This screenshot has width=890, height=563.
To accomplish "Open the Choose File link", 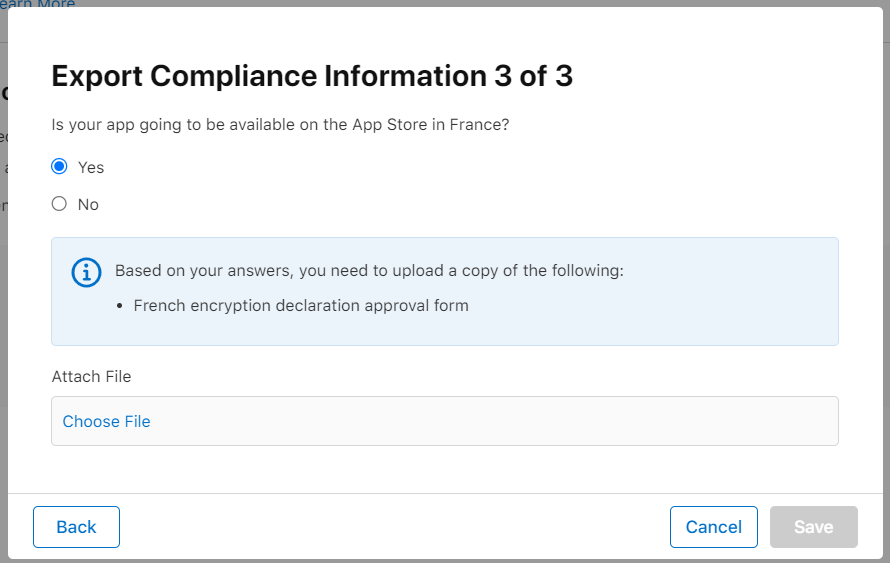I will tap(106, 421).
